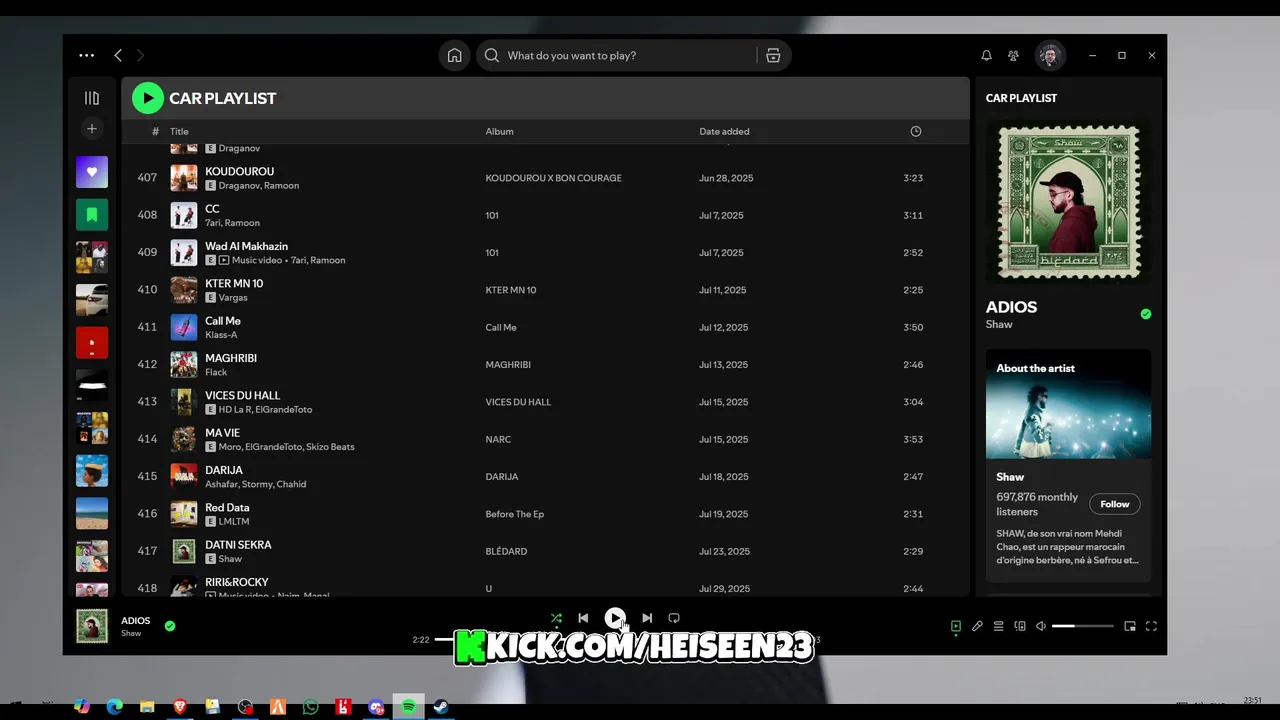Open the Home icon
This screenshot has height=720, width=1280.
point(454,56)
